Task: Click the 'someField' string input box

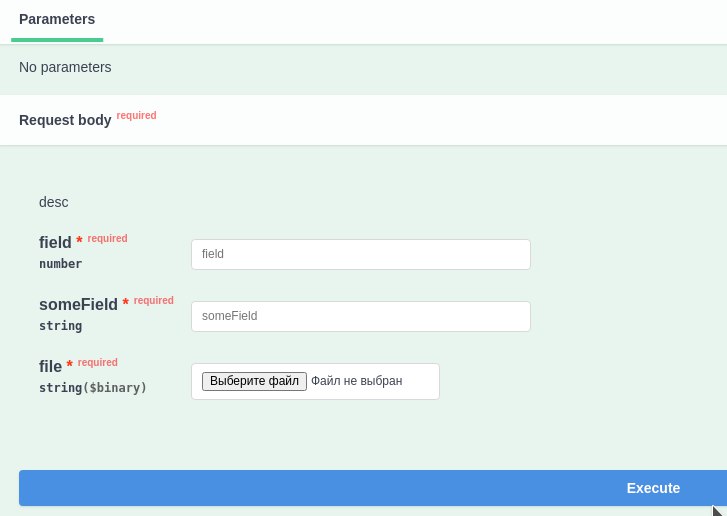Action: coord(361,316)
